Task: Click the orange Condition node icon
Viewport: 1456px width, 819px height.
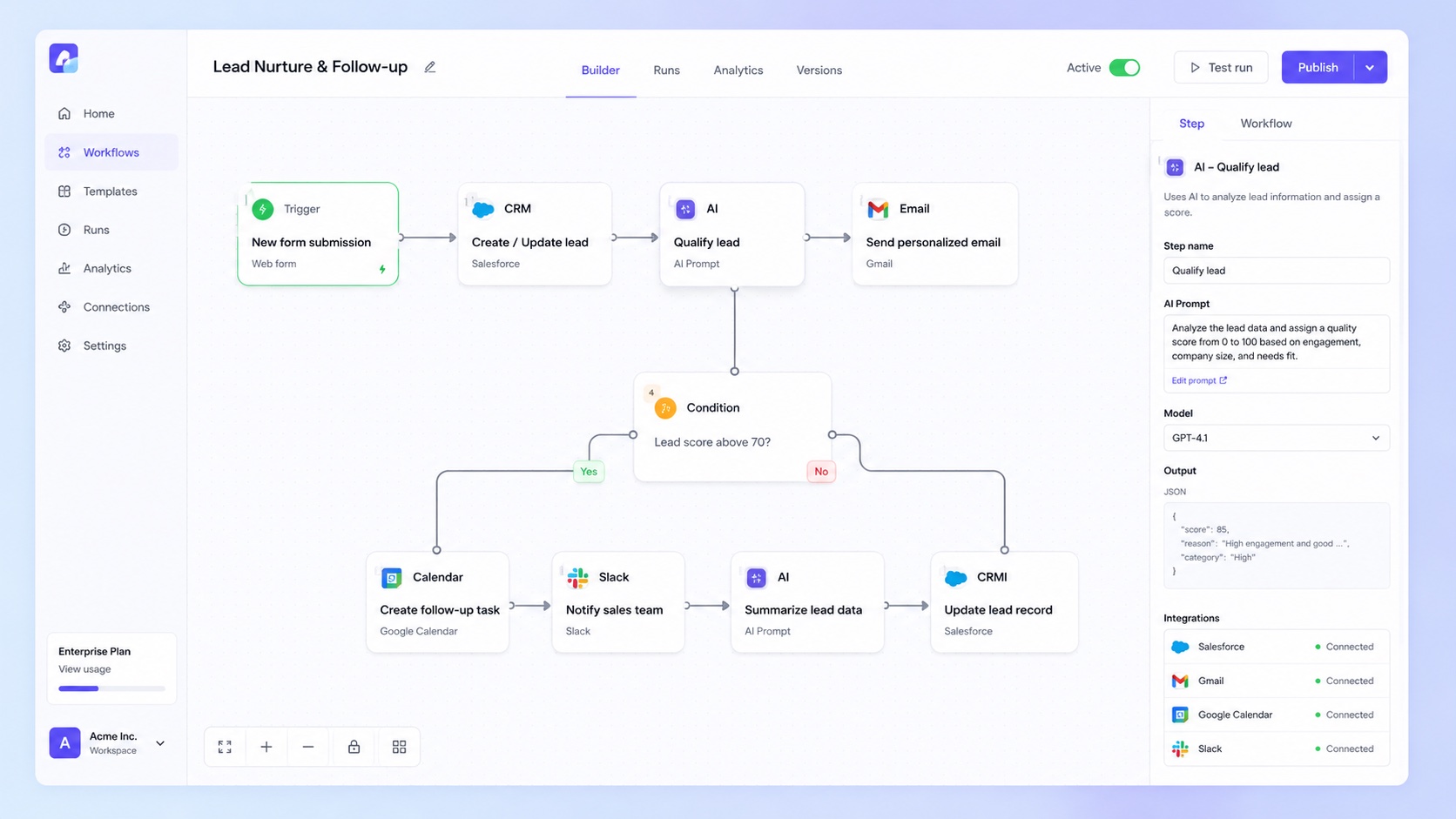Action: click(665, 407)
